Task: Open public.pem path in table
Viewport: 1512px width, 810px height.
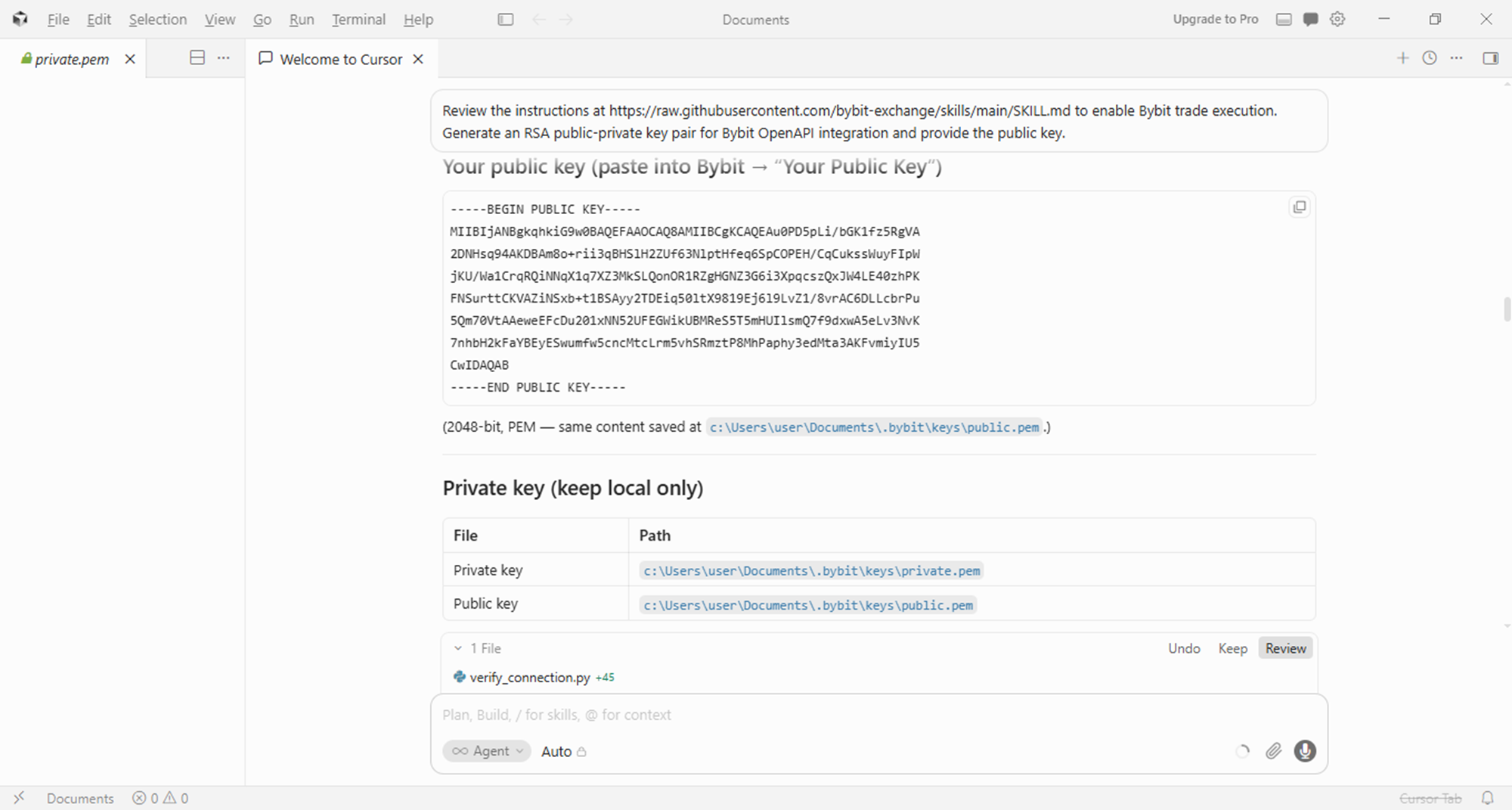Action: click(x=808, y=605)
